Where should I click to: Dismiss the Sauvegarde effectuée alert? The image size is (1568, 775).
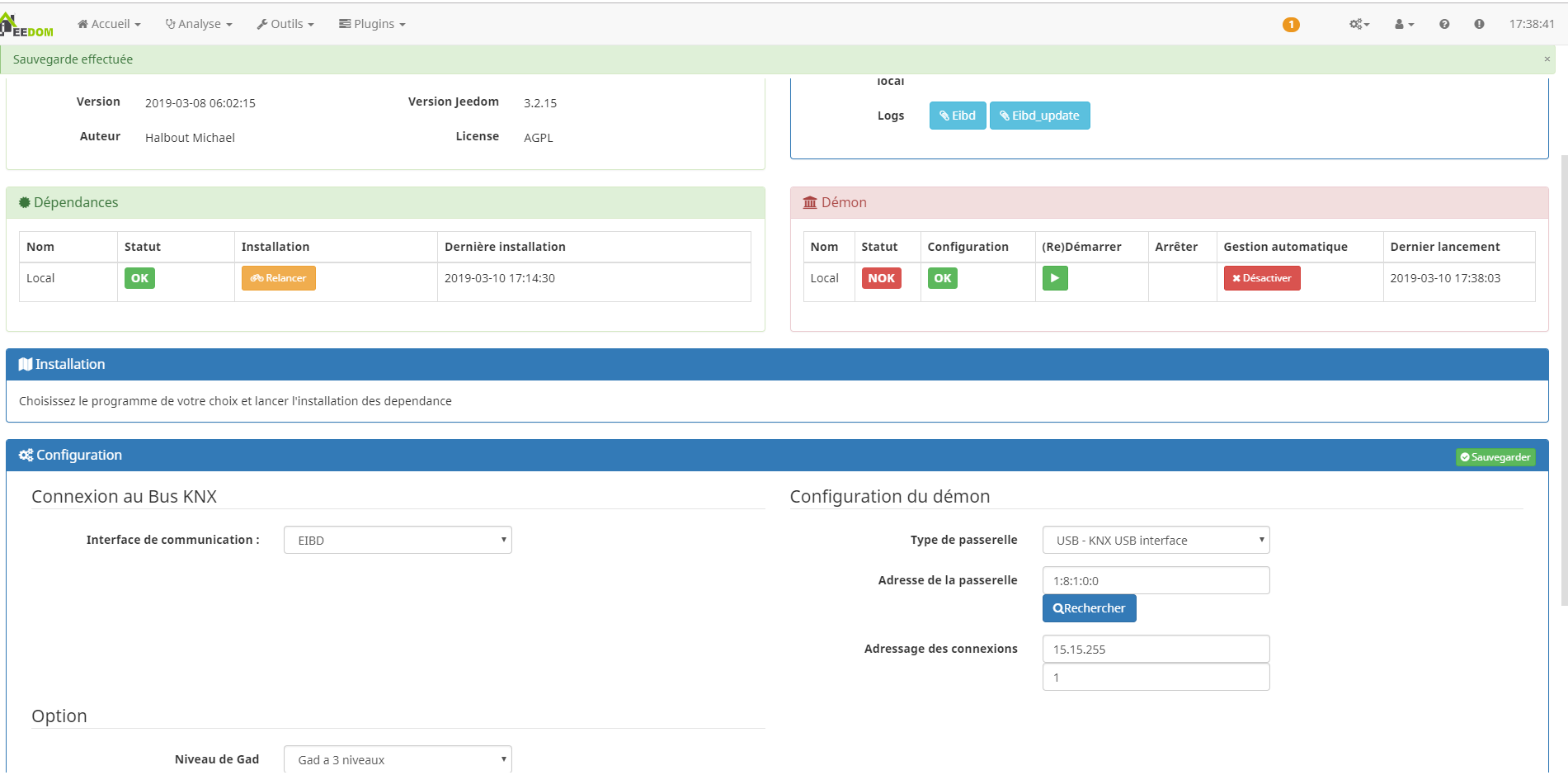(x=1547, y=59)
